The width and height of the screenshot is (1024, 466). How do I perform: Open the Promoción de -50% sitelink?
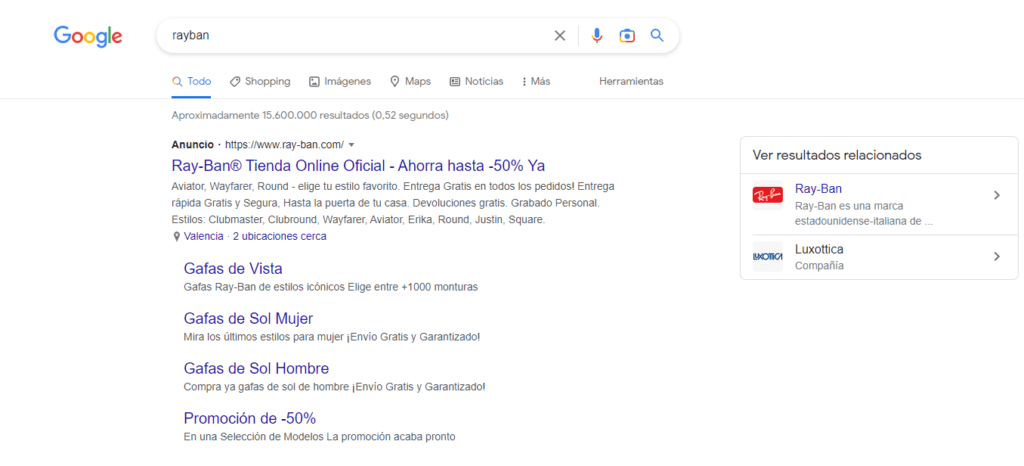[x=249, y=418]
